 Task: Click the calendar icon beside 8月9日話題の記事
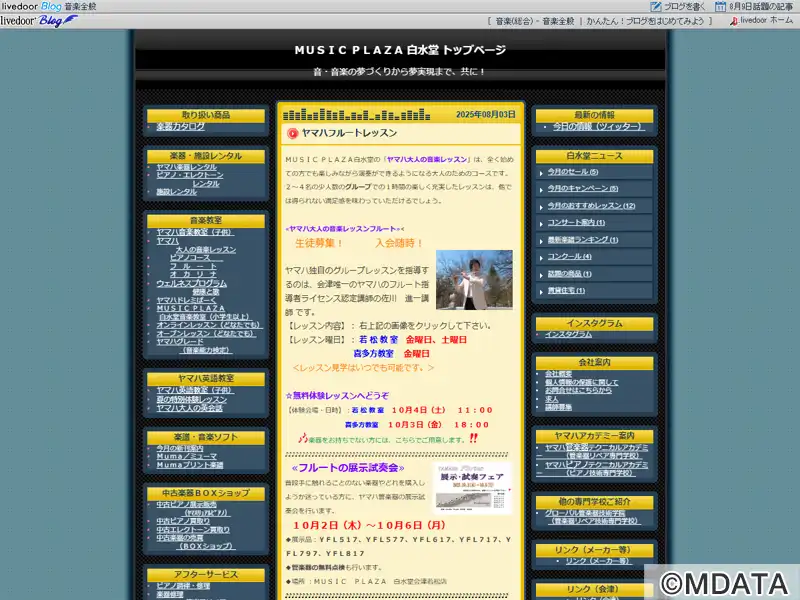[x=720, y=7]
